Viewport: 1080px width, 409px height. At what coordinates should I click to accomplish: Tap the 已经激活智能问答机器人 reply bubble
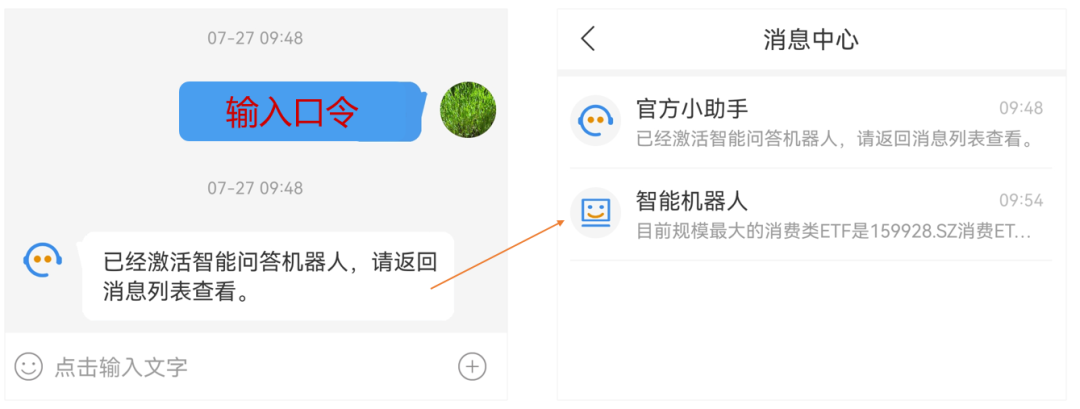pyautogui.click(x=268, y=276)
